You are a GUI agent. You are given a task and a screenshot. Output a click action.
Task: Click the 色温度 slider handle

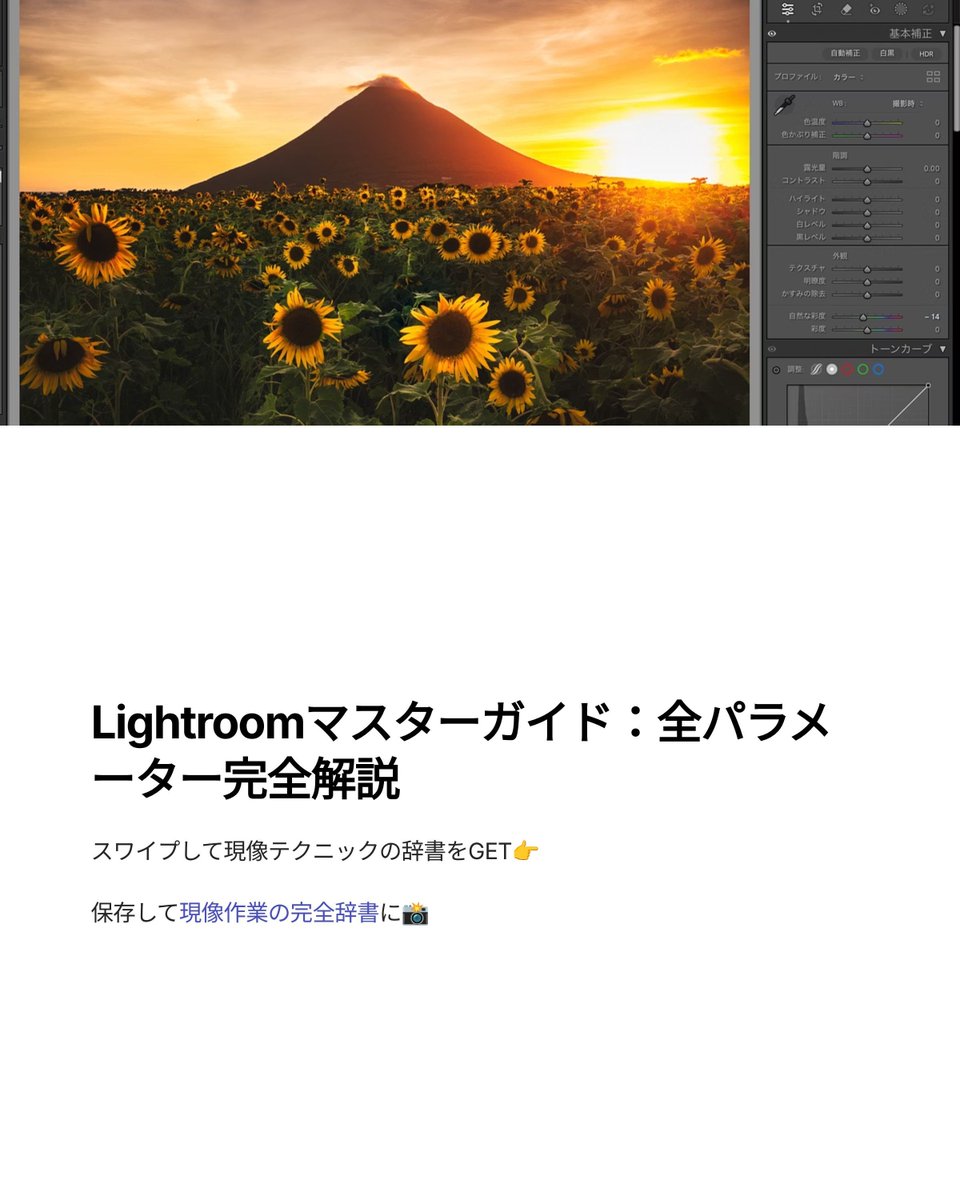click(x=867, y=123)
